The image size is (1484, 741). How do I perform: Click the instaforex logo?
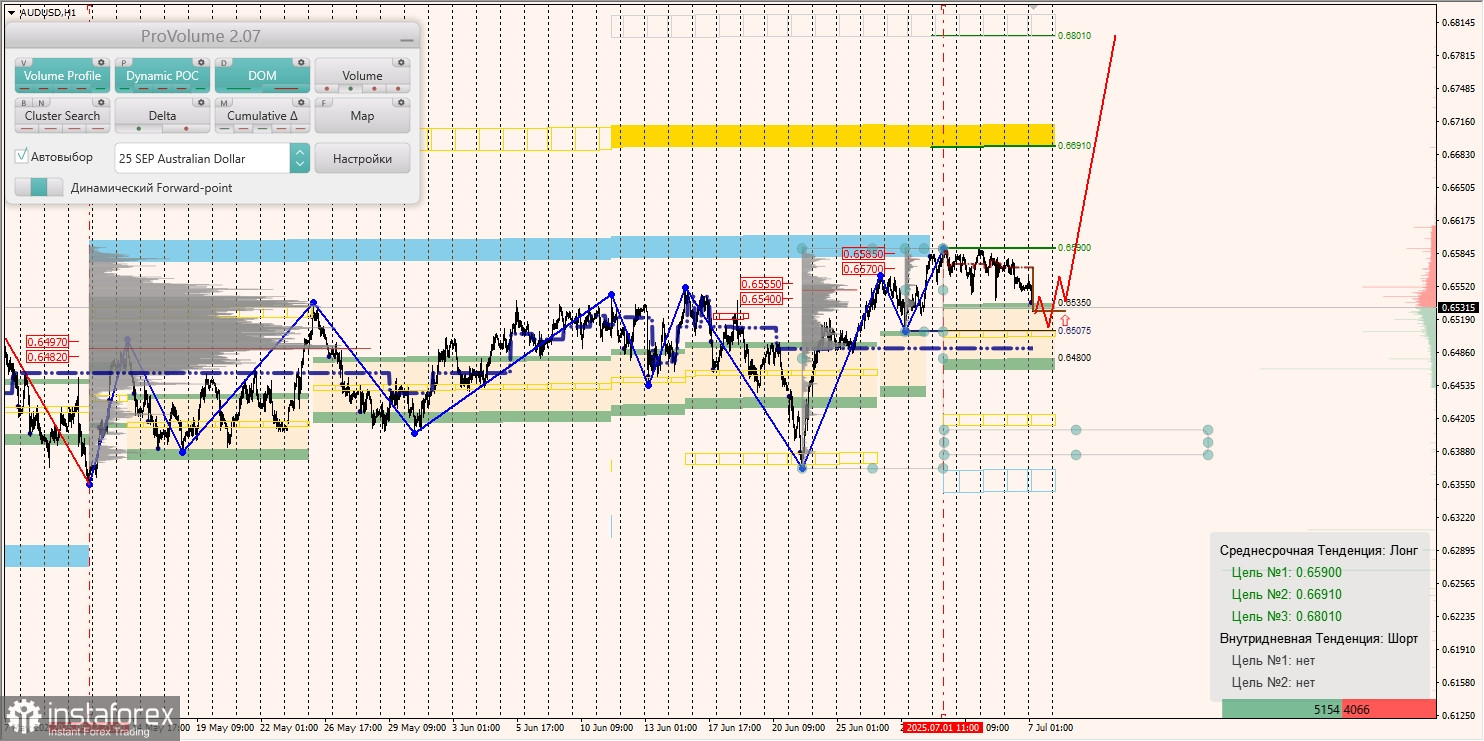pyautogui.click(x=91, y=719)
